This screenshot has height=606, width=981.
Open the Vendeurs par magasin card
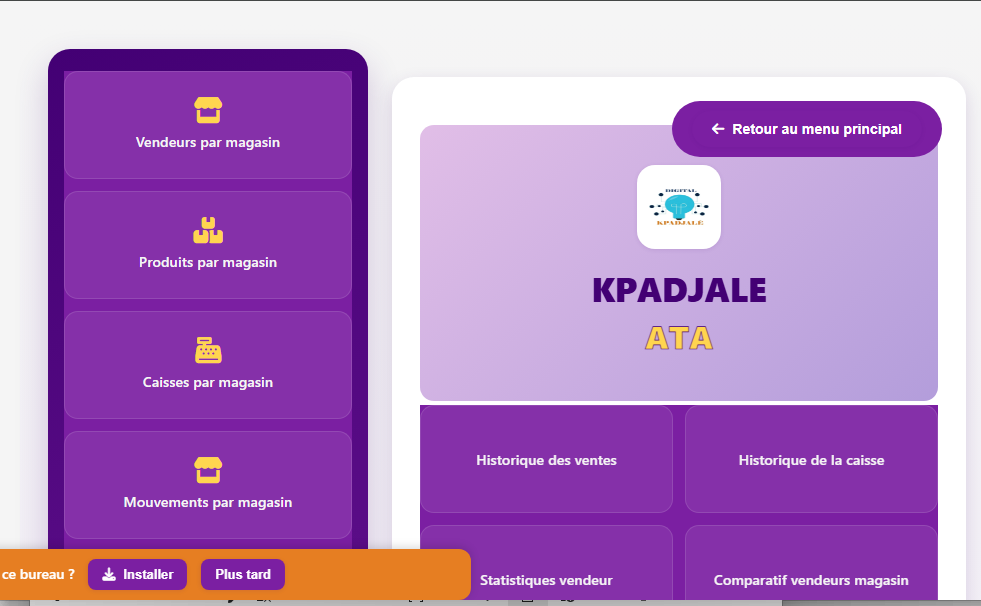click(208, 125)
